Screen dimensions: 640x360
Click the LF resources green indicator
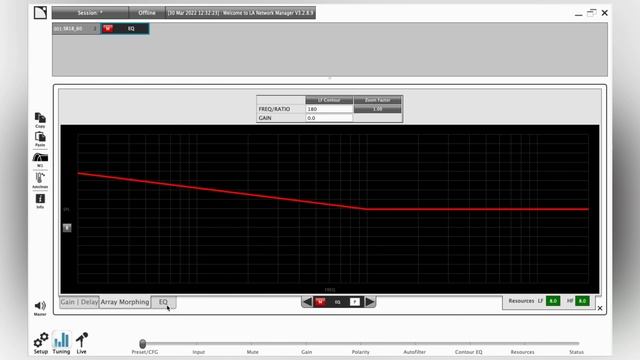pyautogui.click(x=553, y=301)
